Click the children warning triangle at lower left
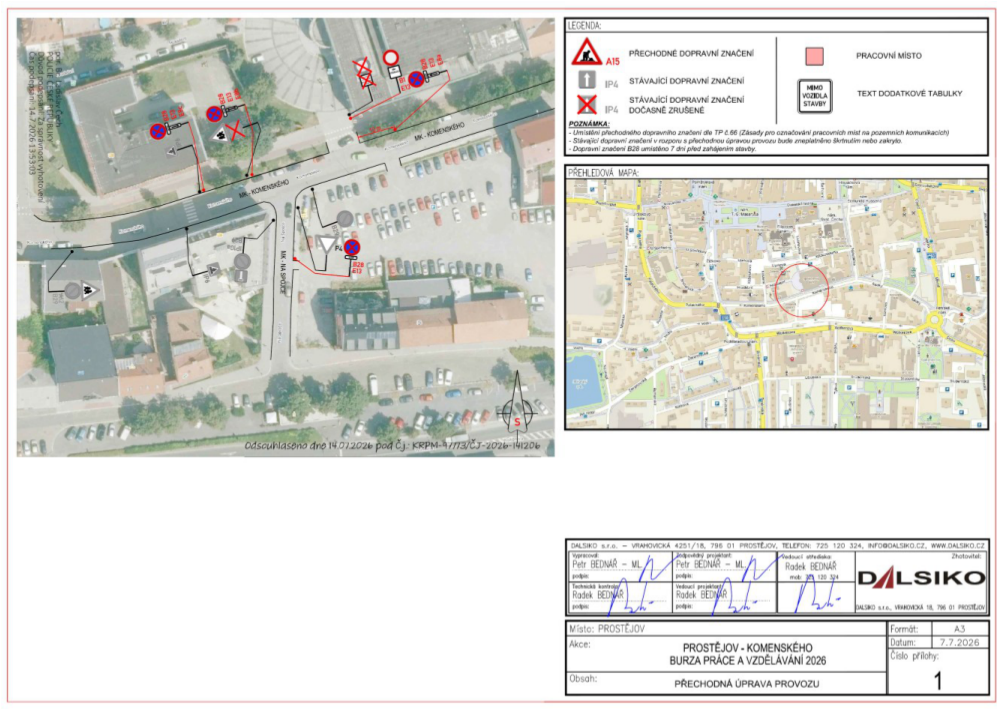 [89, 291]
